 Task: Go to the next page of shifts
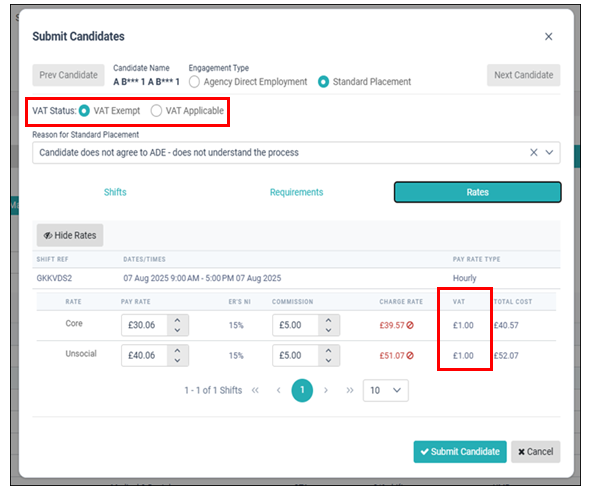(x=326, y=390)
